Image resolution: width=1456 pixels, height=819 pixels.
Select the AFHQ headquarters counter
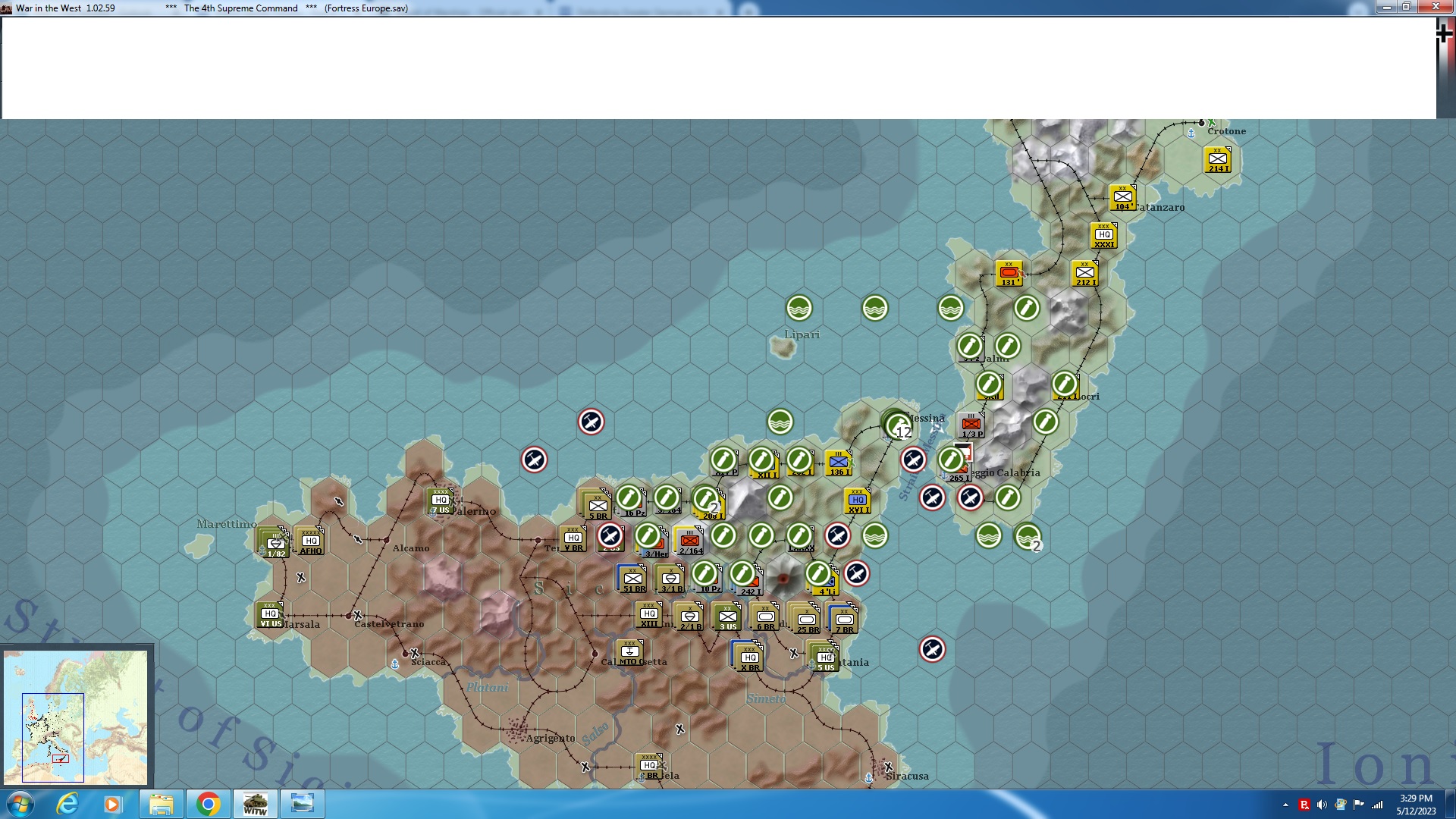(x=310, y=542)
